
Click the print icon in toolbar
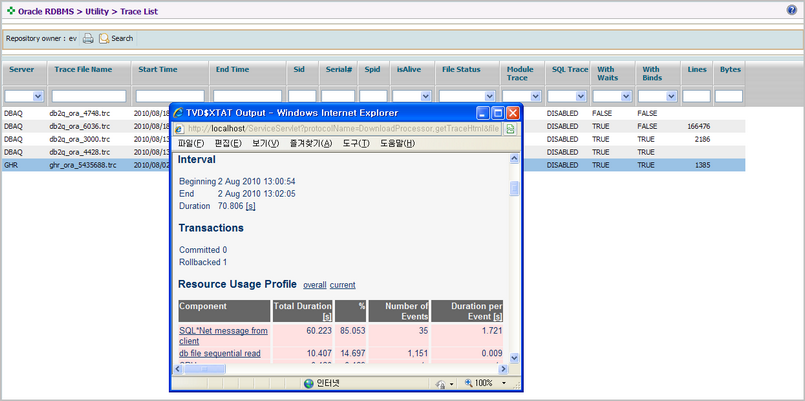[88, 39]
